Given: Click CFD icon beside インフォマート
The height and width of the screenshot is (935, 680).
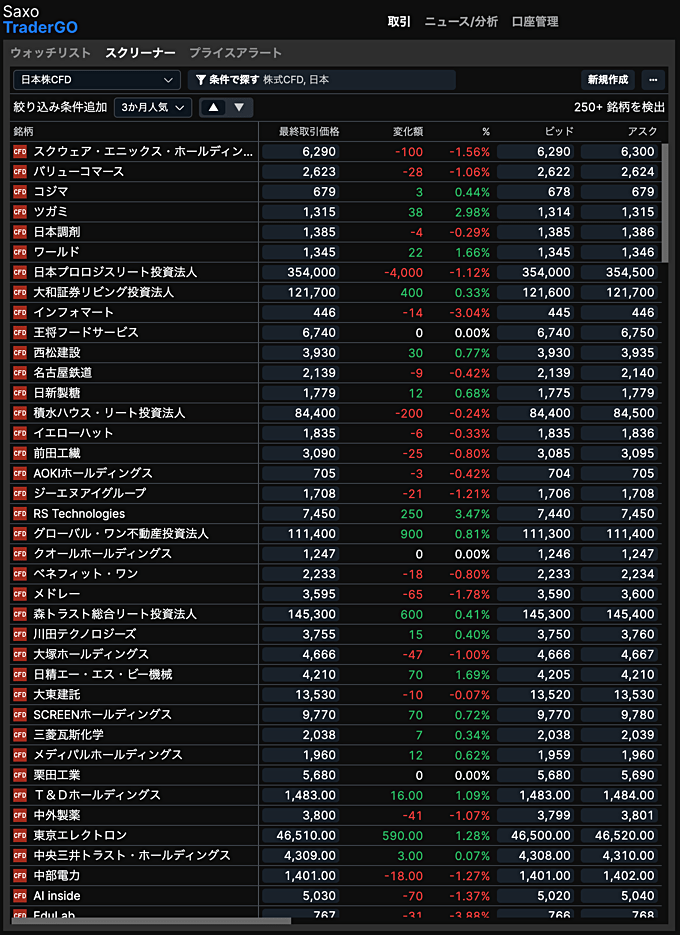Looking at the screenshot, I should click(20, 312).
